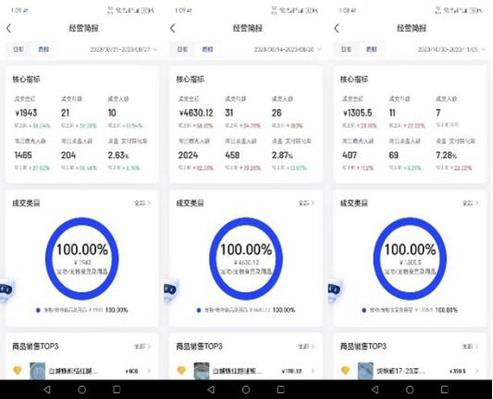Screen dimensions: 493x399
Task: Tap back arrow on the ¥4630.12 report screen
Action: (172, 29)
